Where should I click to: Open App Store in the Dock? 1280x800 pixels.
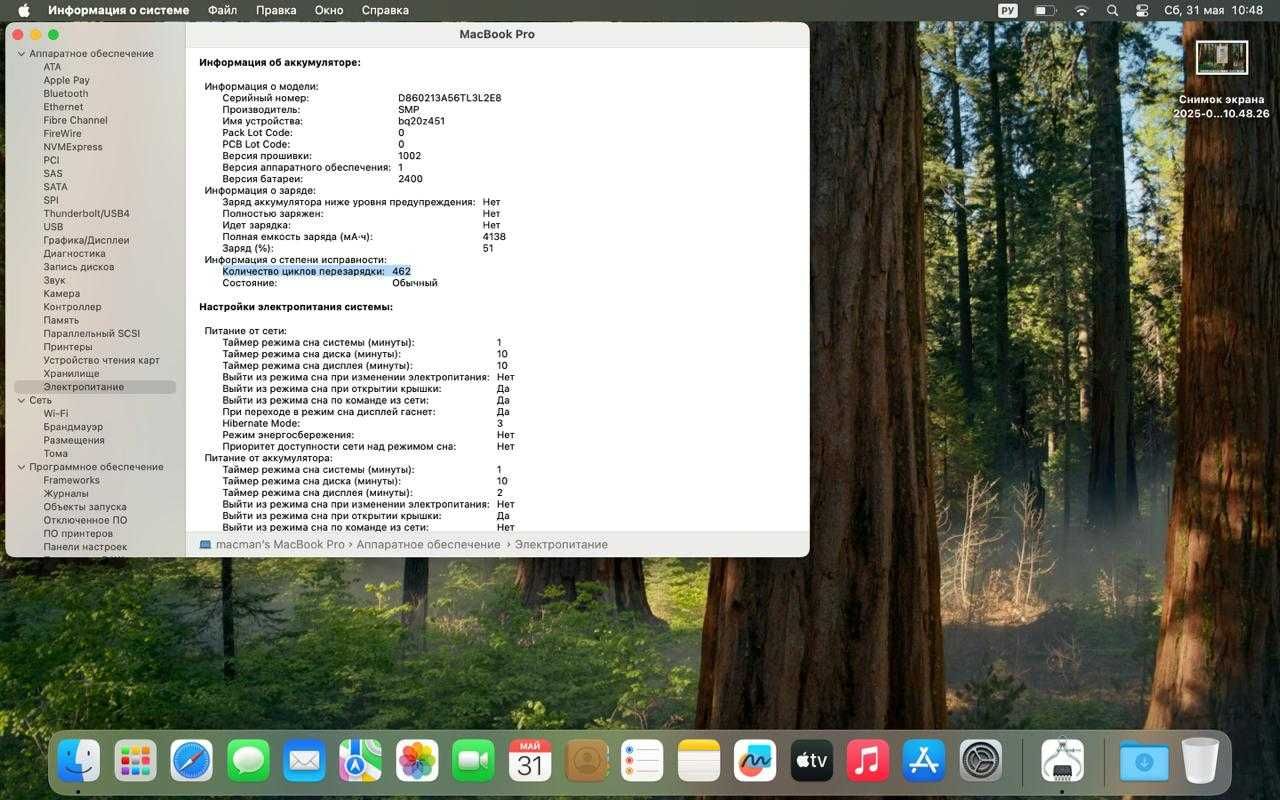924,761
